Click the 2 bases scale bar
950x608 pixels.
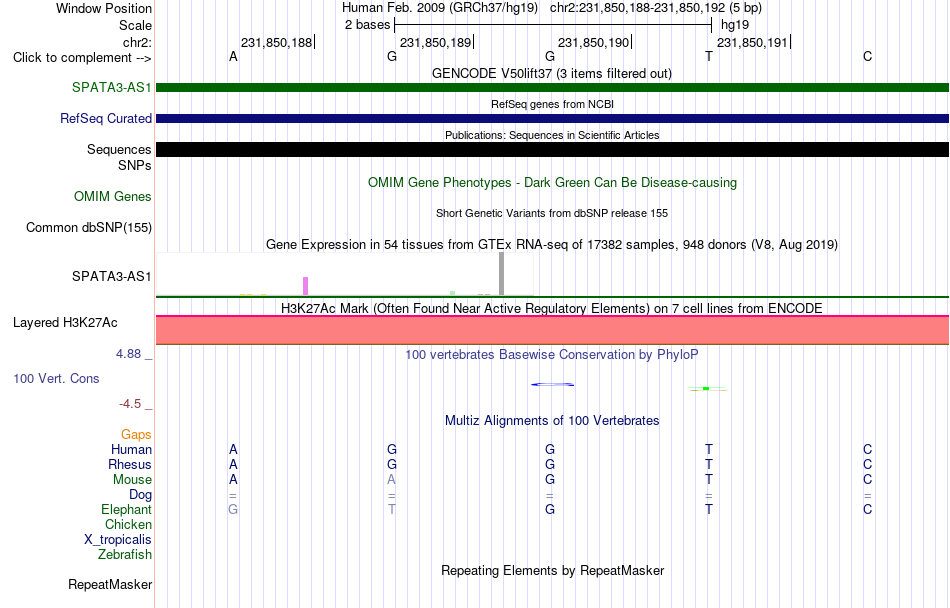pyautogui.click(x=553, y=25)
